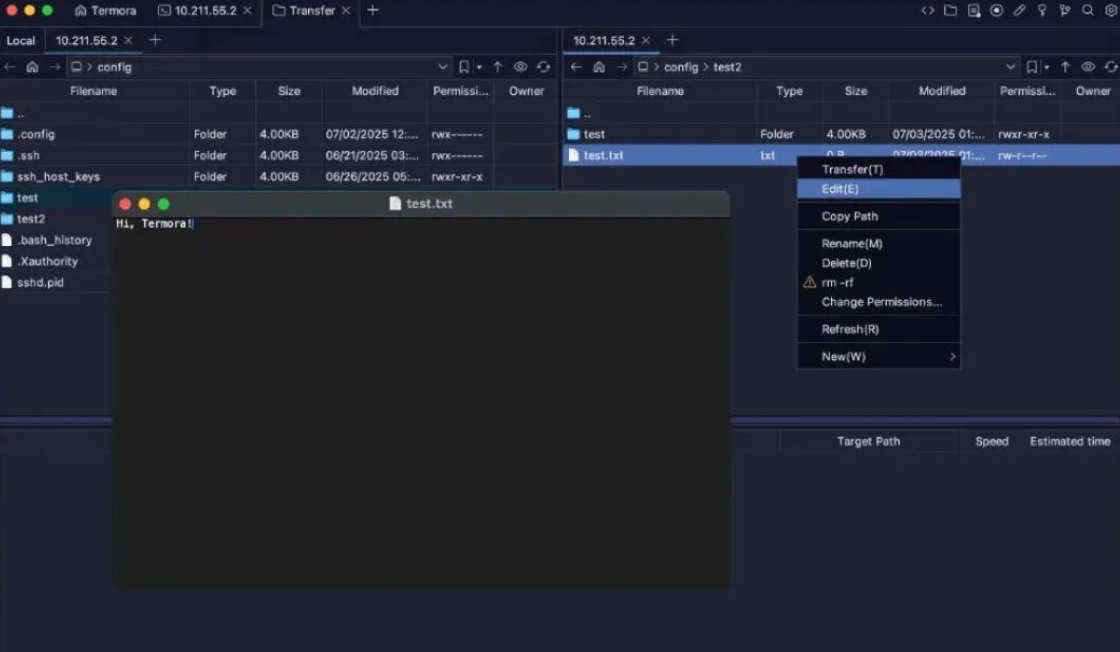Go back in left panel navigation
Screen dimensions: 1120x652
point(9,66)
